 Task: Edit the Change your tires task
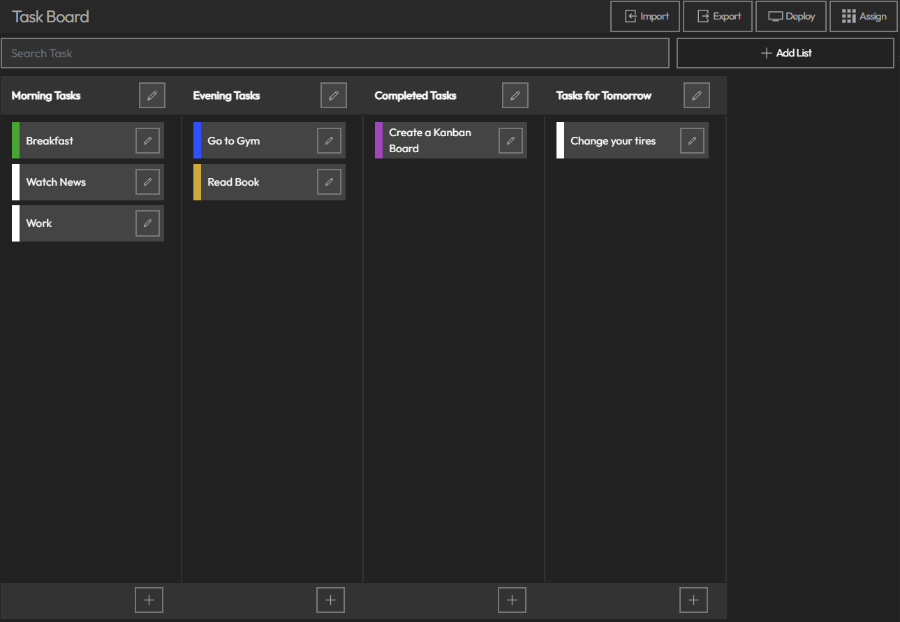pos(692,140)
